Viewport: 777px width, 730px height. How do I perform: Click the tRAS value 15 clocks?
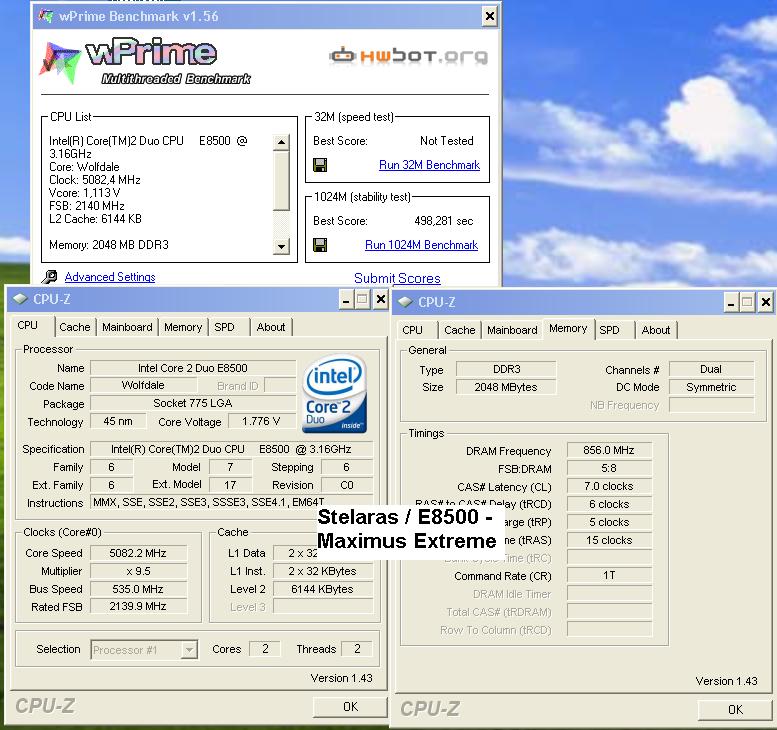tap(609, 540)
